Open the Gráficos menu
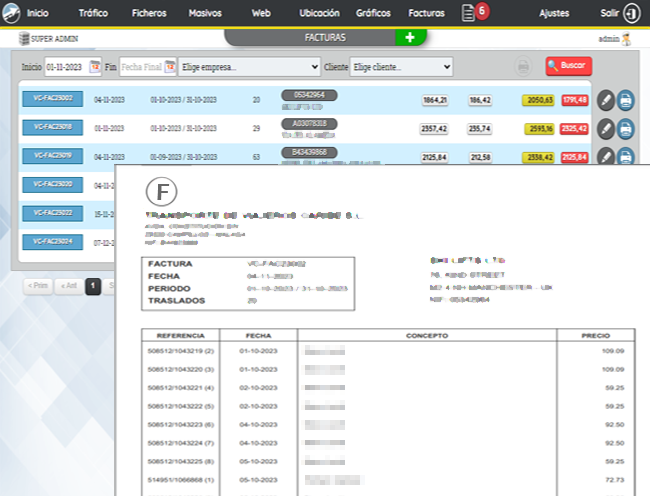 click(373, 13)
